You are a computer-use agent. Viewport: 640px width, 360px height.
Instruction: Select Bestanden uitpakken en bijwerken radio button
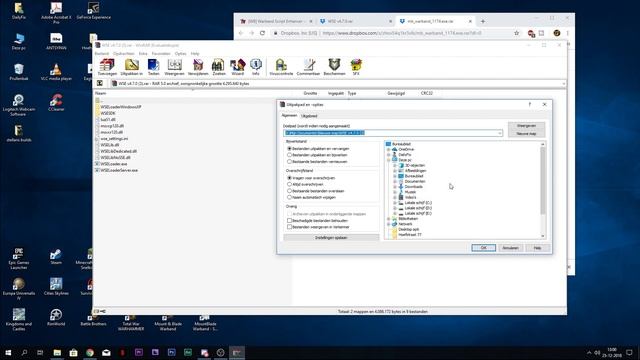coord(289,155)
